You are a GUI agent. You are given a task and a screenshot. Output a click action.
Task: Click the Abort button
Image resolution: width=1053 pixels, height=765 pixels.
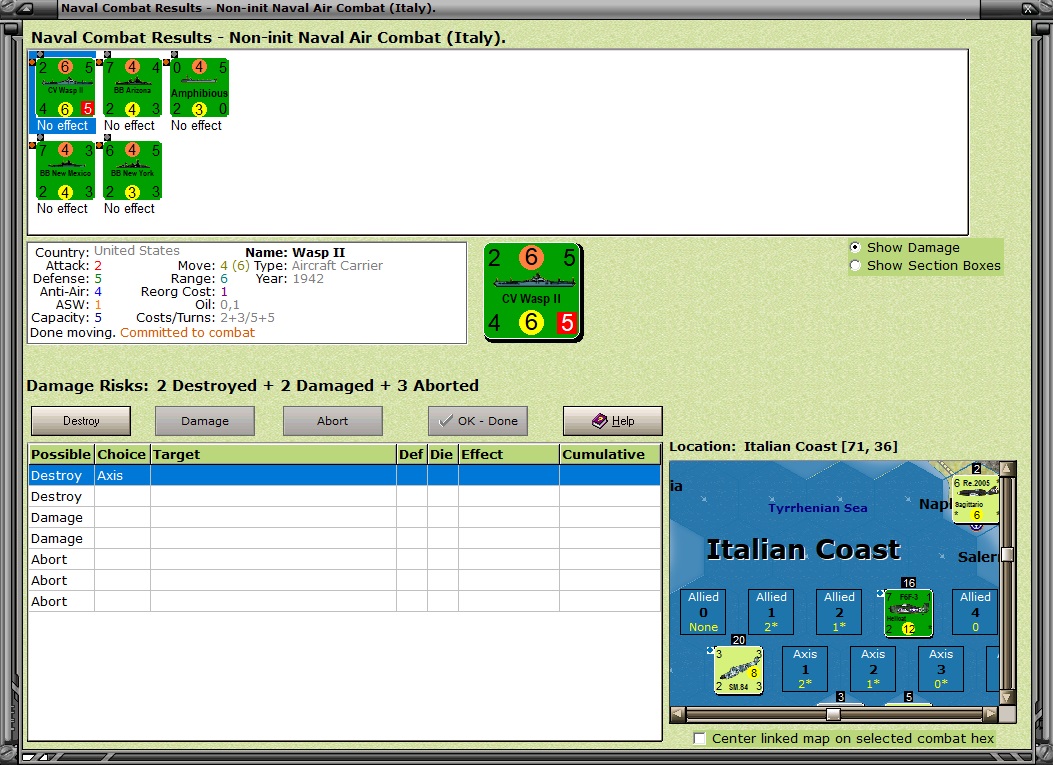click(332, 421)
